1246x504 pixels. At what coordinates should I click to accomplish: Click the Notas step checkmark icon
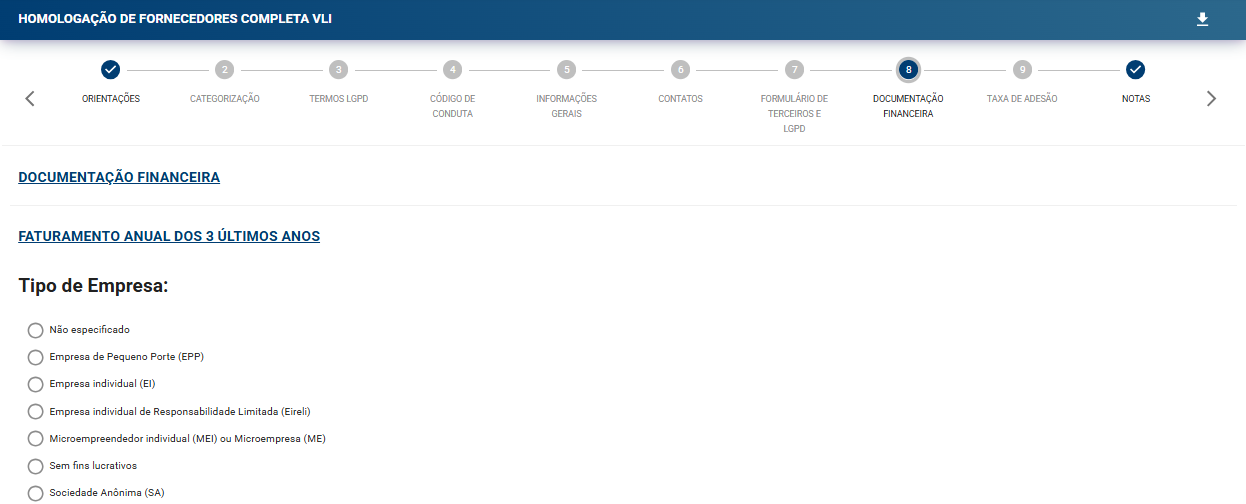click(1135, 70)
